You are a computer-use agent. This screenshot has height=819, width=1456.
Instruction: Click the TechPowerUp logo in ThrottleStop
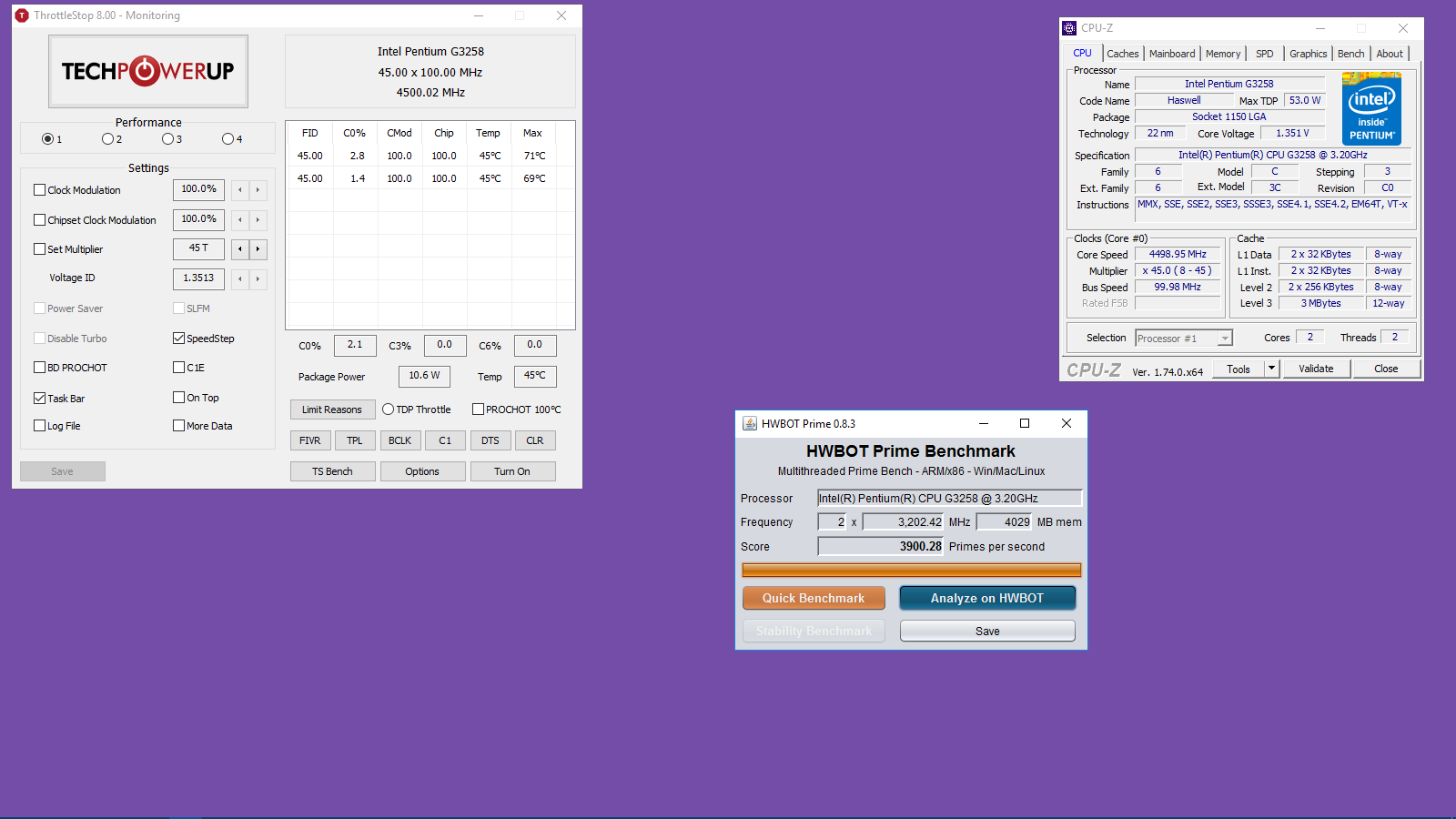[148, 71]
